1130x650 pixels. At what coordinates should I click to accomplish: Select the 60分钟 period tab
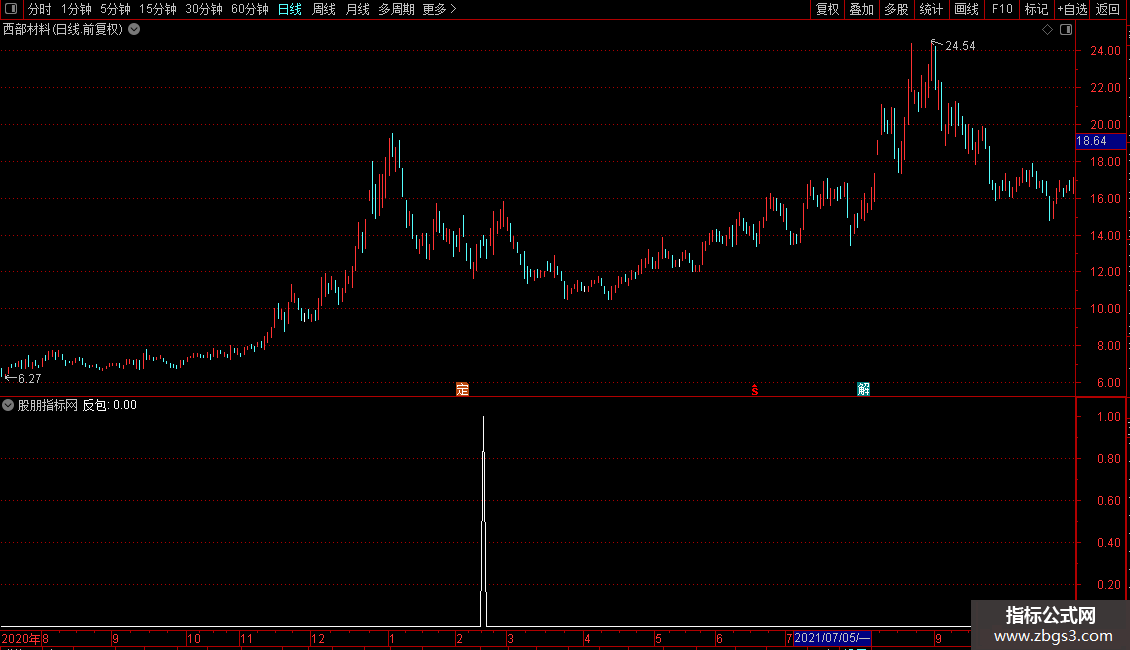click(x=250, y=9)
